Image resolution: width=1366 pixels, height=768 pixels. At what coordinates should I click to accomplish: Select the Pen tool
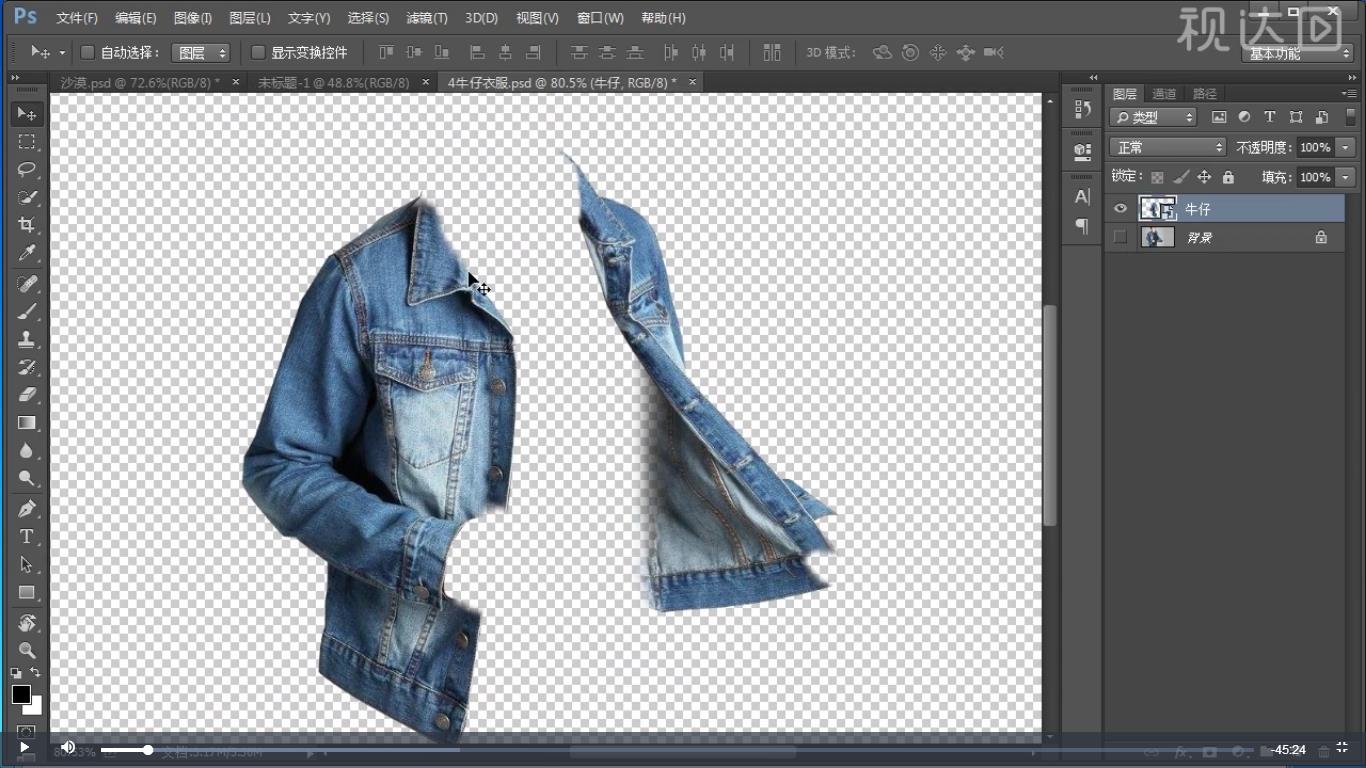coord(27,508)
